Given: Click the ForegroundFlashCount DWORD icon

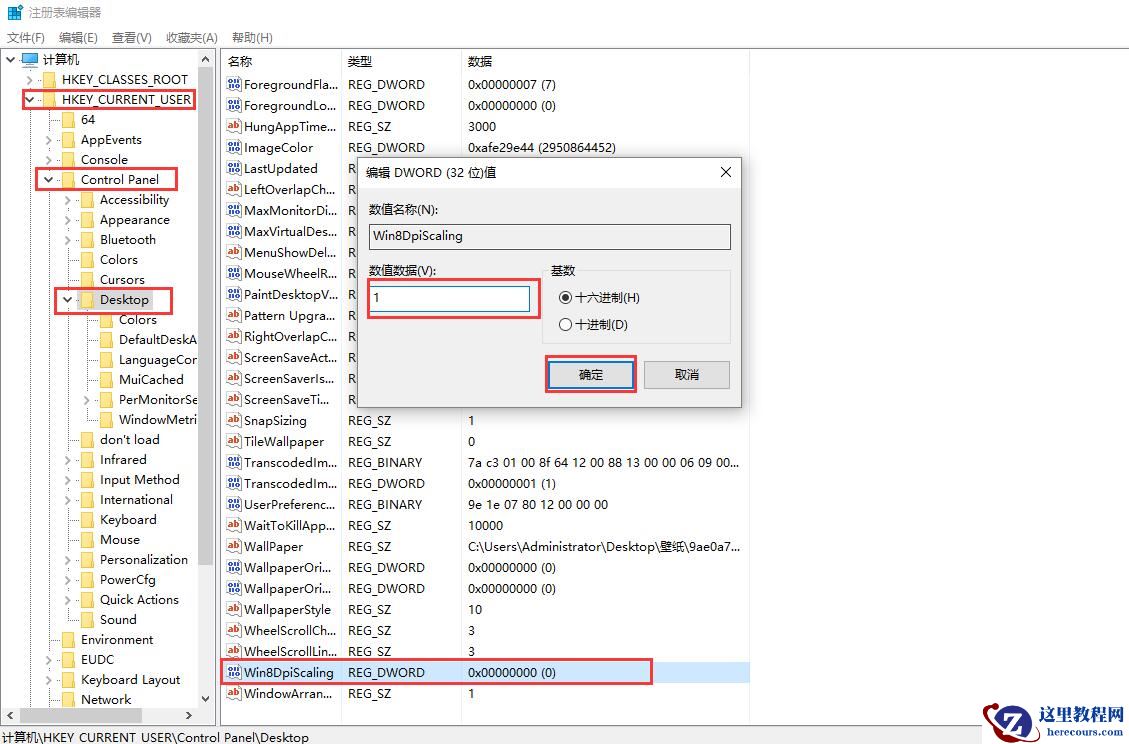Looking at the screenshot, I should [235, 84].
